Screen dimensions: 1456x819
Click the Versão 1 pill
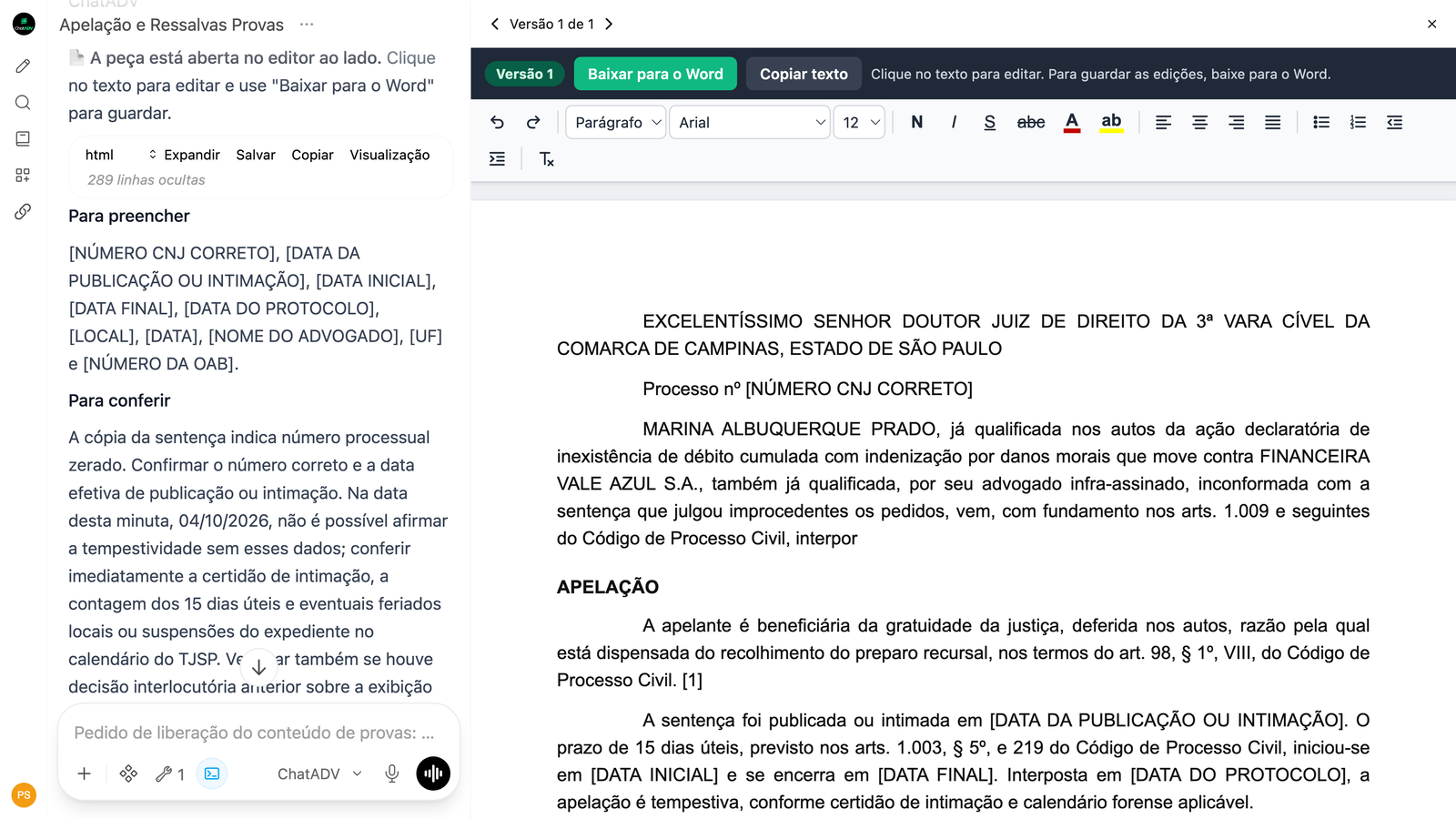(x=524, y=74)
